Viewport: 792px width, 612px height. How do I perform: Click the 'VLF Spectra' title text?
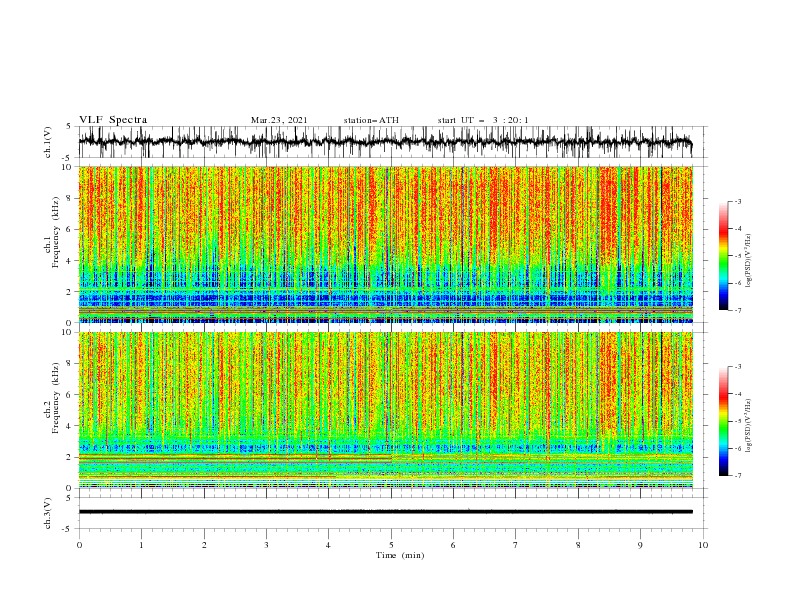113,120
